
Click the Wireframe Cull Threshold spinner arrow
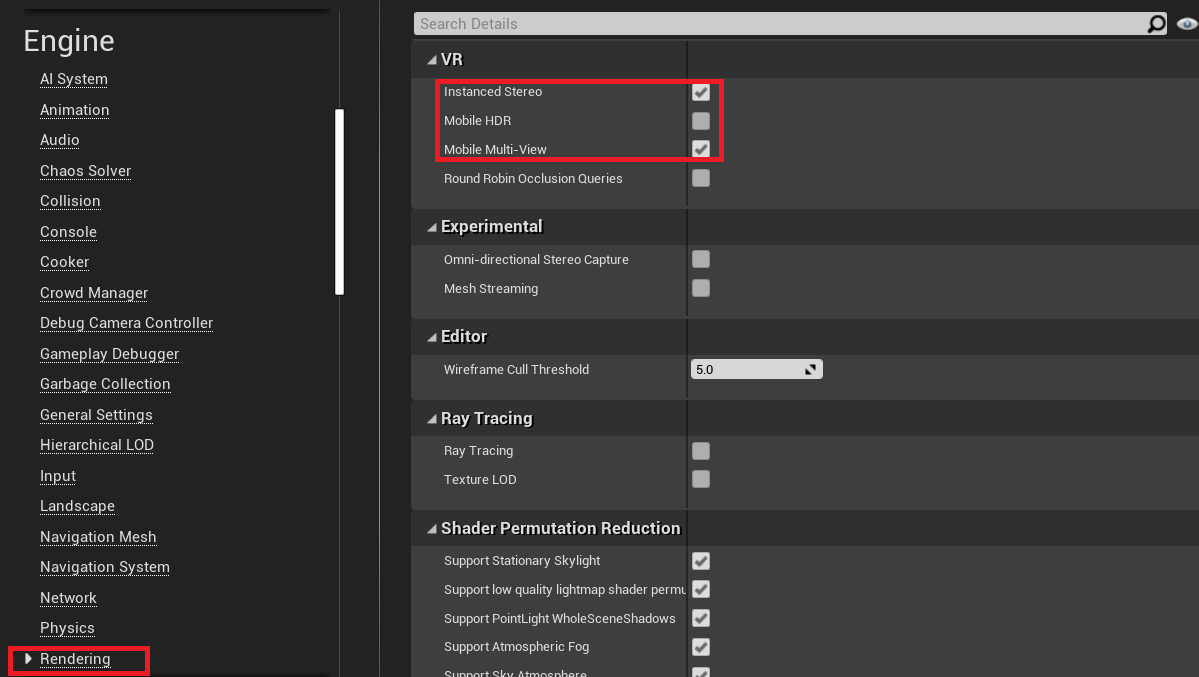click(x=810, y=369)
